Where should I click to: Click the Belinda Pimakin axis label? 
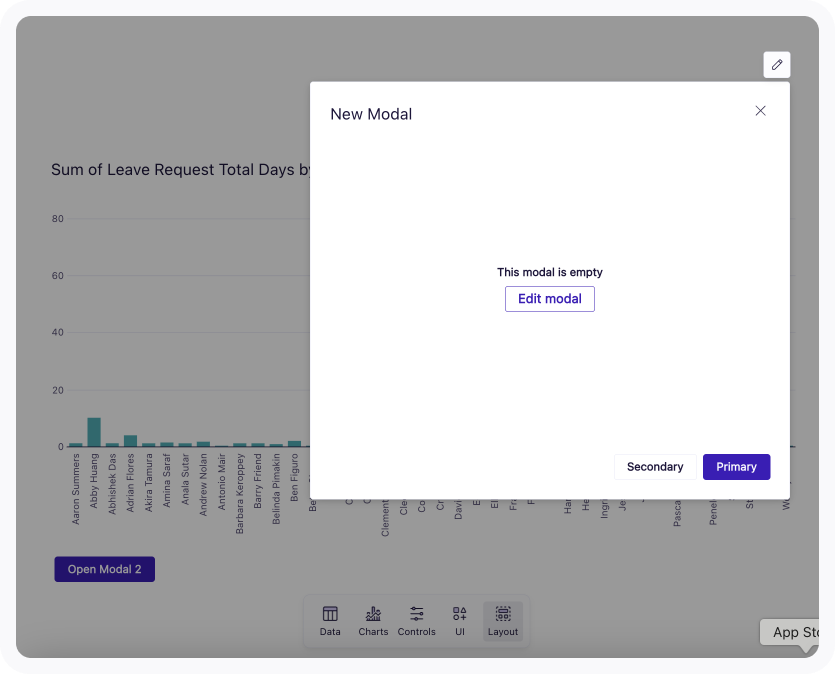click(x=276, y=489)
